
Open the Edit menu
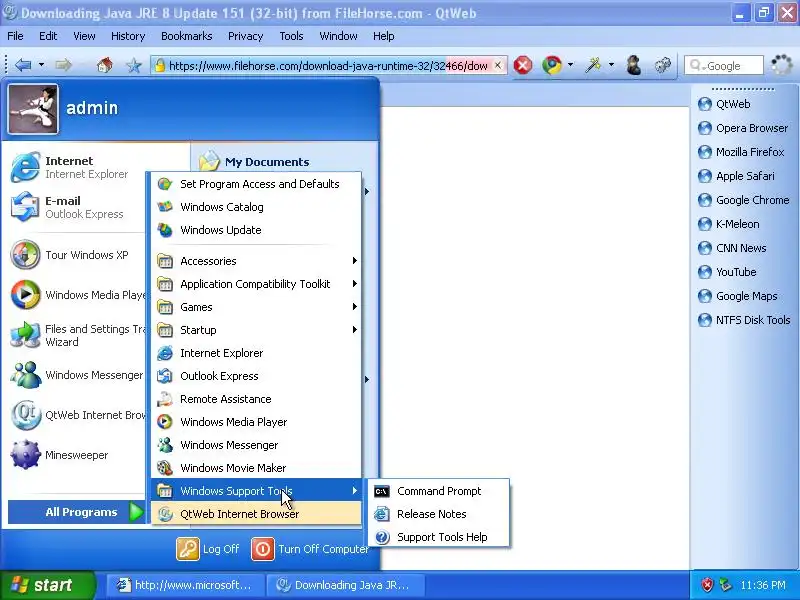point(48,36)
